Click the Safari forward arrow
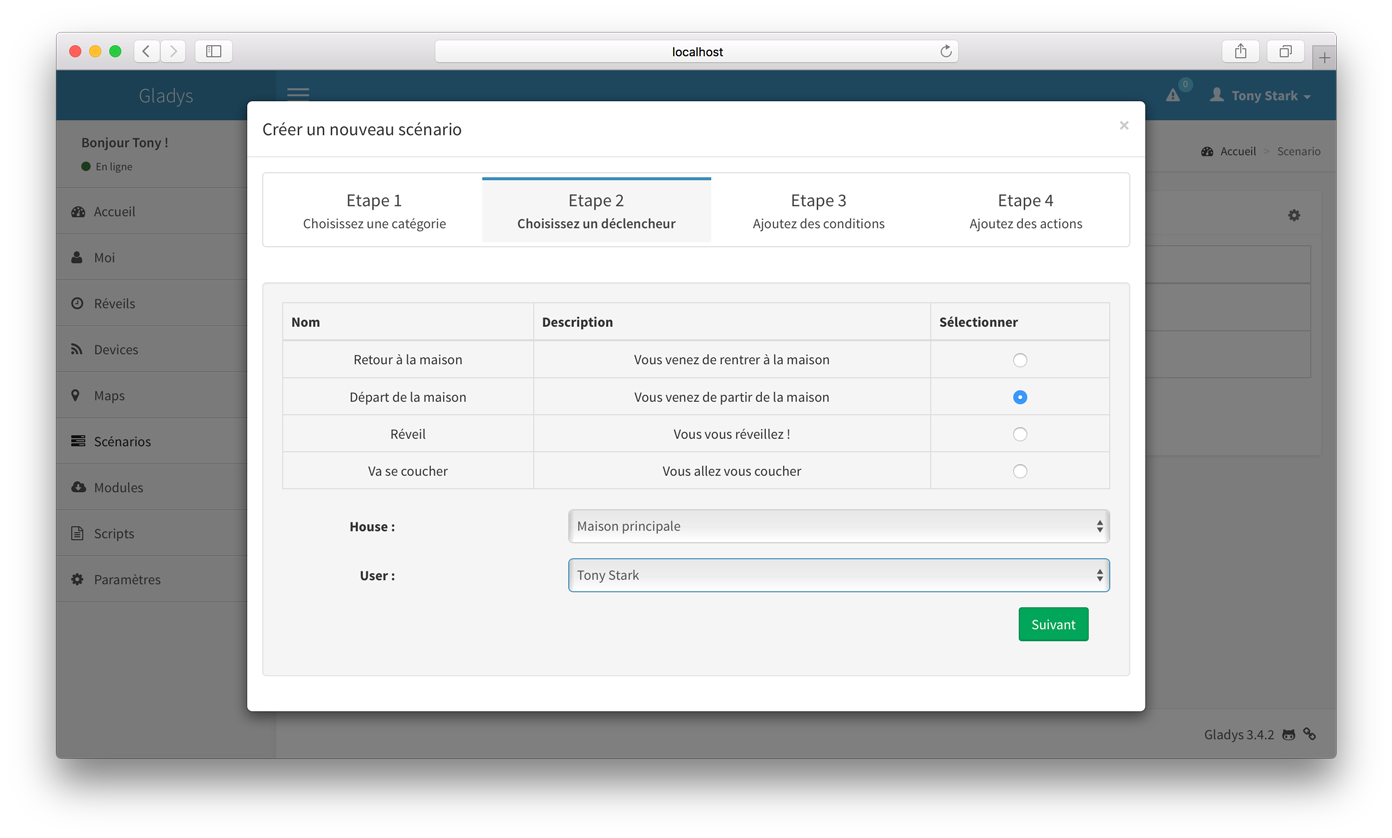Viewport: 1392px width, 838px height. click(173, 51)
